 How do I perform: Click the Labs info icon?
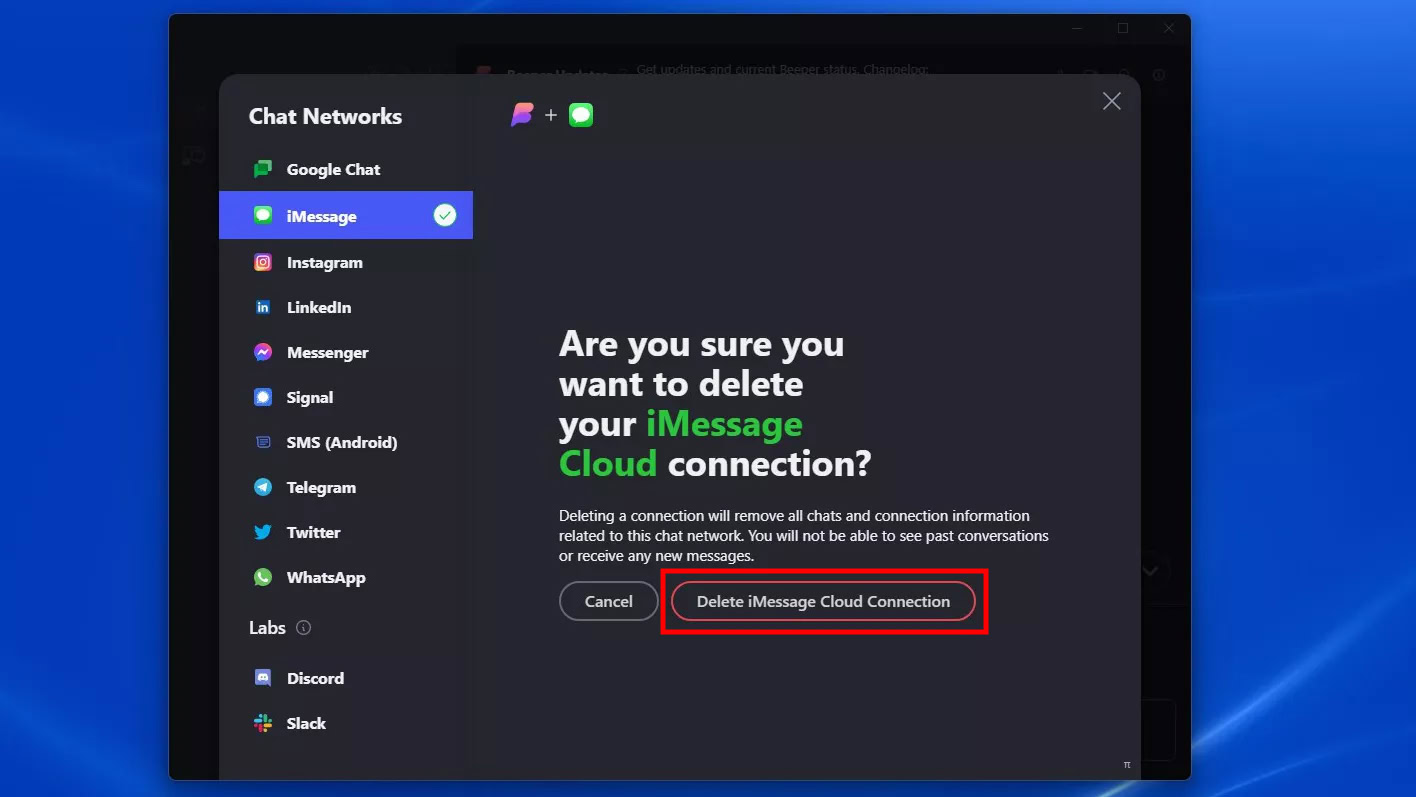click(304, 628)
